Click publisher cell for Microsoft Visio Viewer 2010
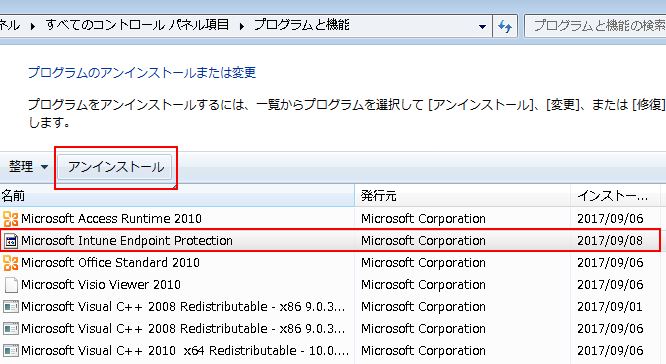 pos(423,285)
